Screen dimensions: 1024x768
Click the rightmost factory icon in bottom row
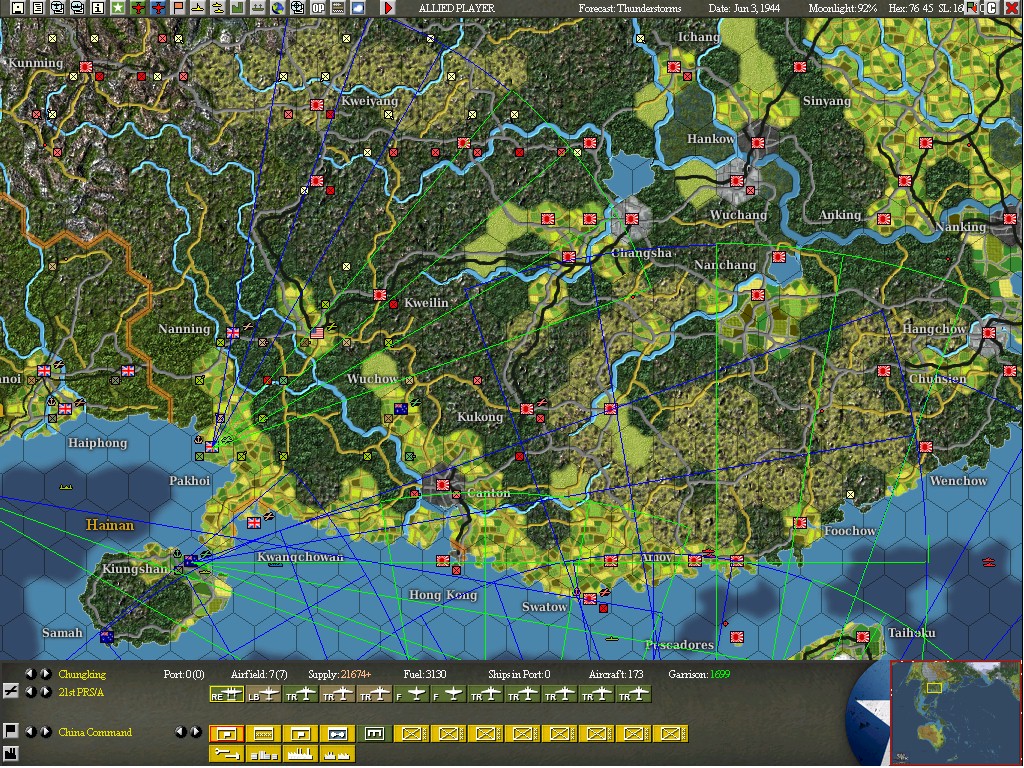coord(338,754)
